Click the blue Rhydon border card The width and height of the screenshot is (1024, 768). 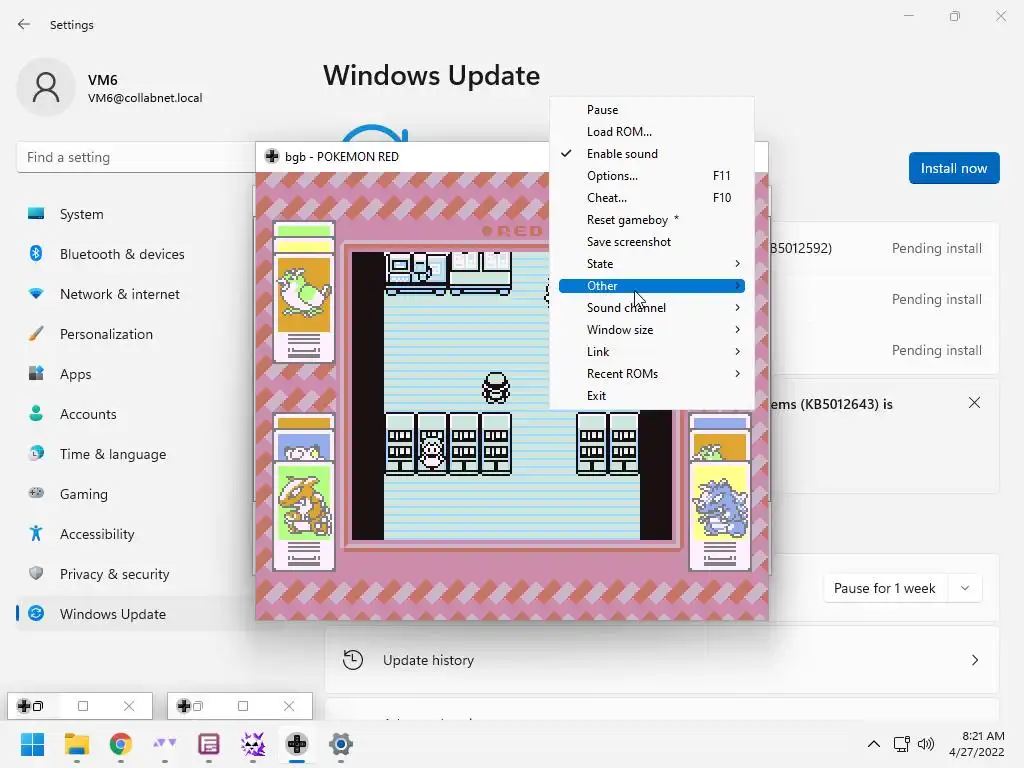click(x=720, y=516)
